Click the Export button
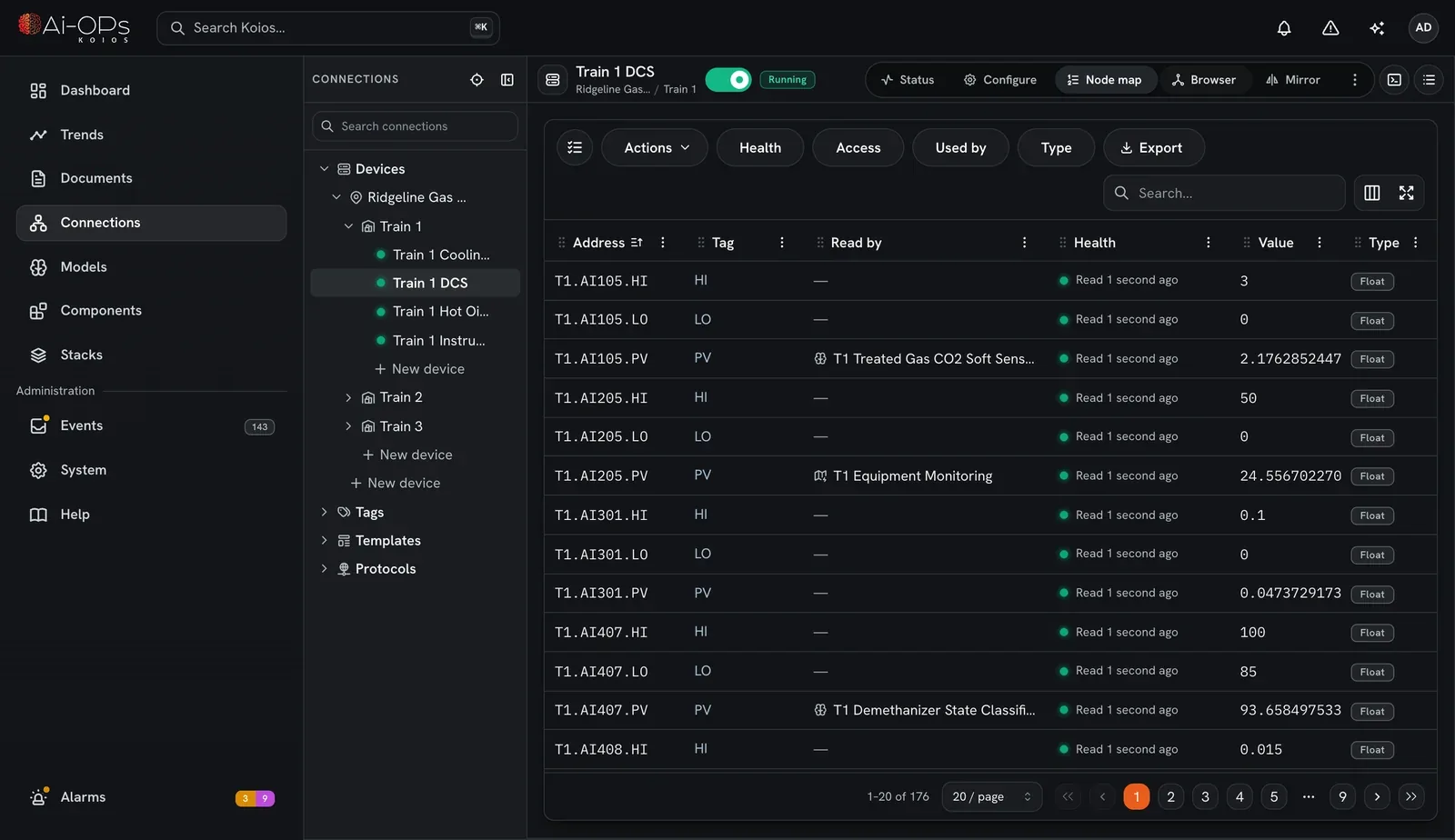Viewport: 1455px width, 840px height. click(1153, 147)
